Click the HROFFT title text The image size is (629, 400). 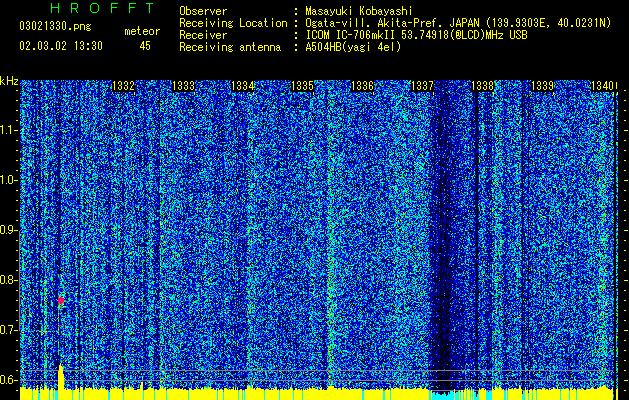point(103,8)
